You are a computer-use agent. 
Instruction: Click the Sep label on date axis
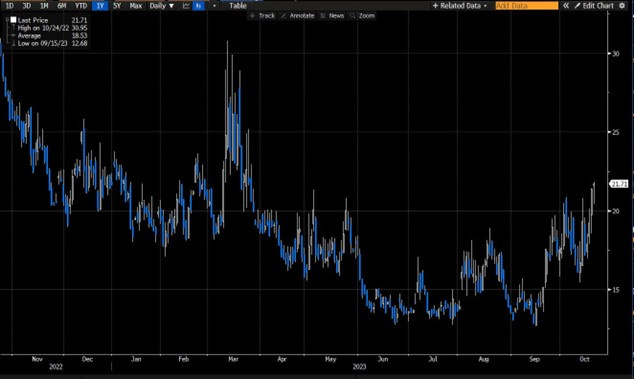[534, 359]
